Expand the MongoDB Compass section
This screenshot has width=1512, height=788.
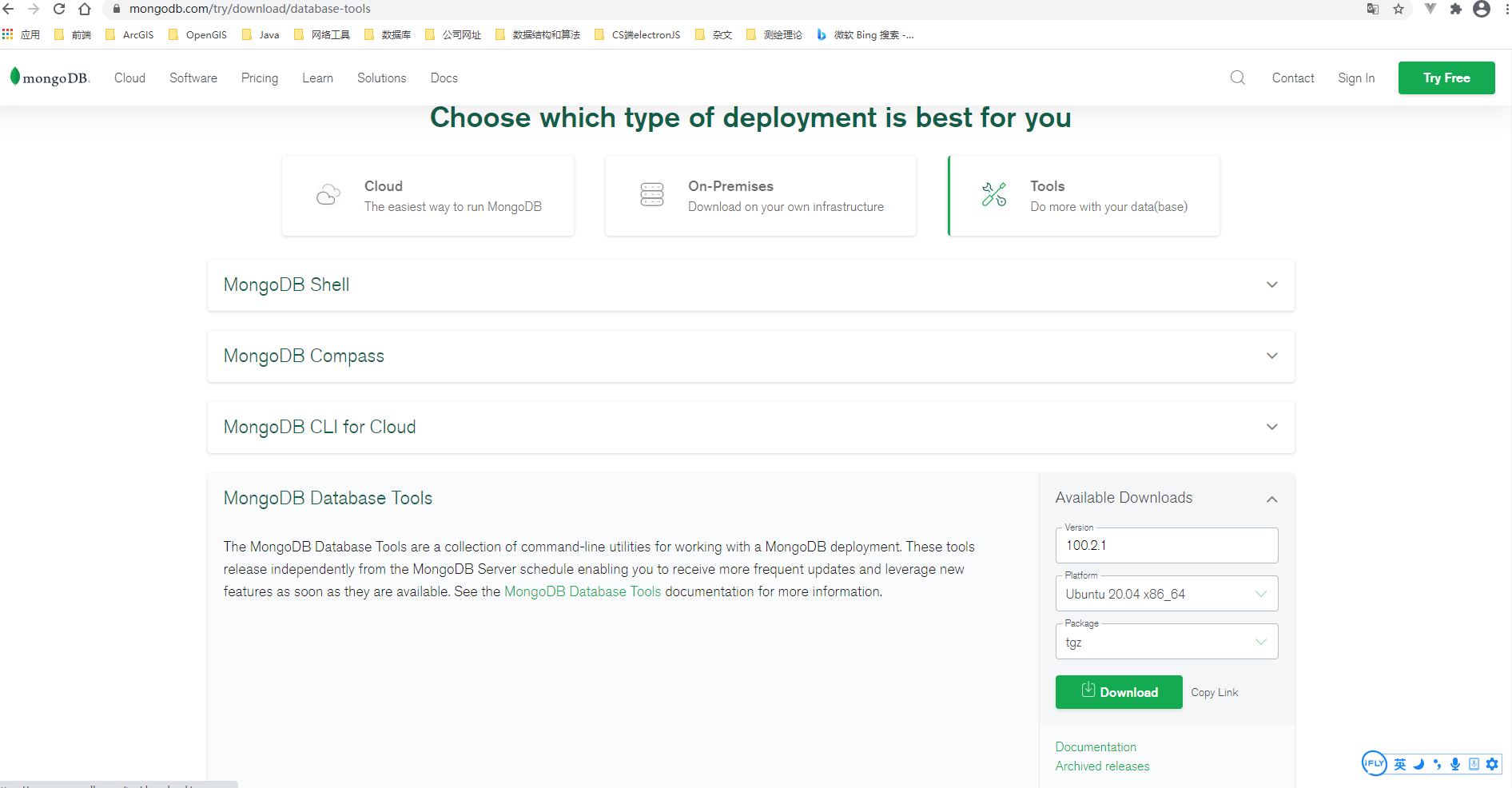tap(1271, 356)
